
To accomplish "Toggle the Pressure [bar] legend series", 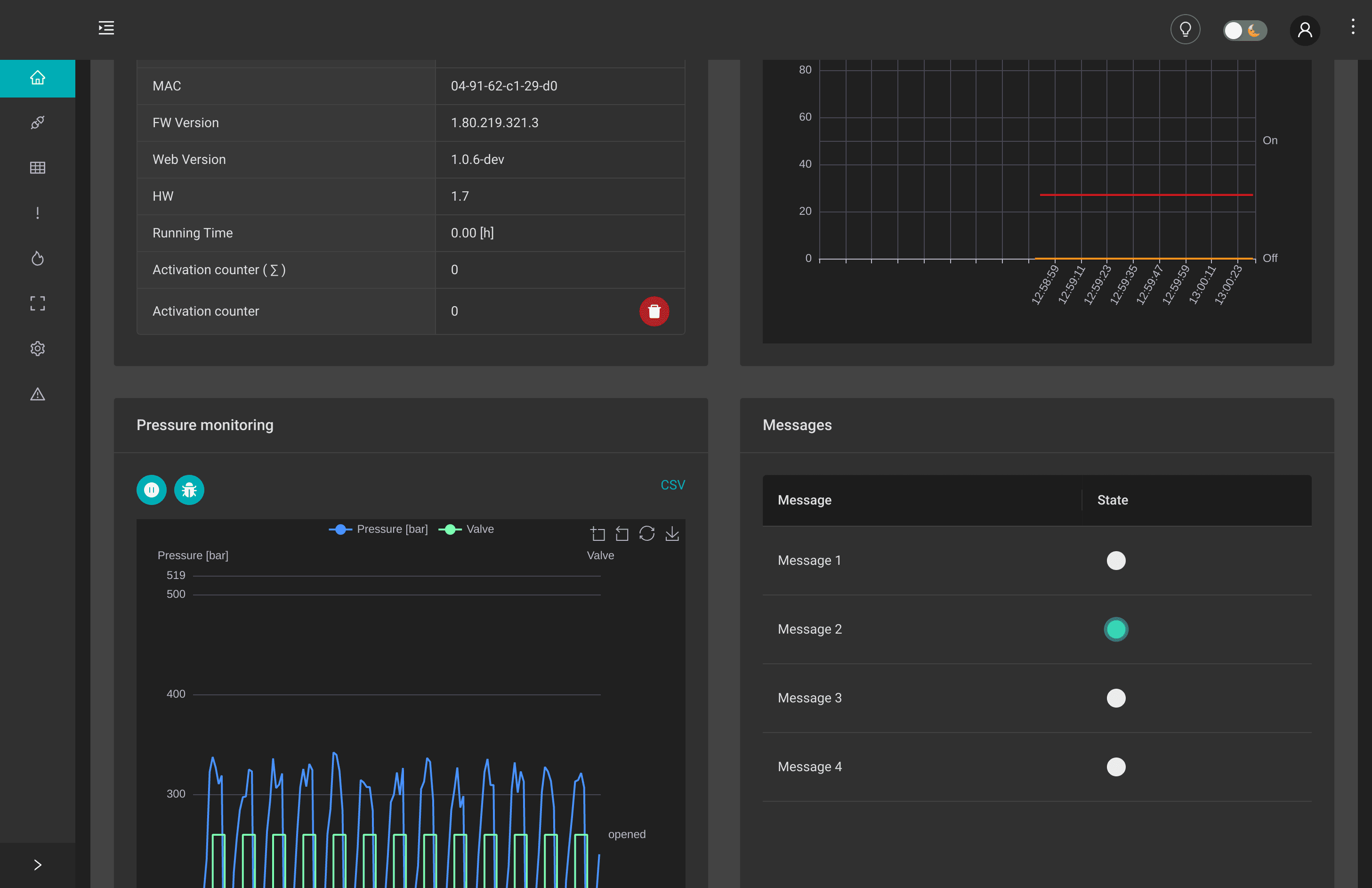I will click(x=378, y=530).
